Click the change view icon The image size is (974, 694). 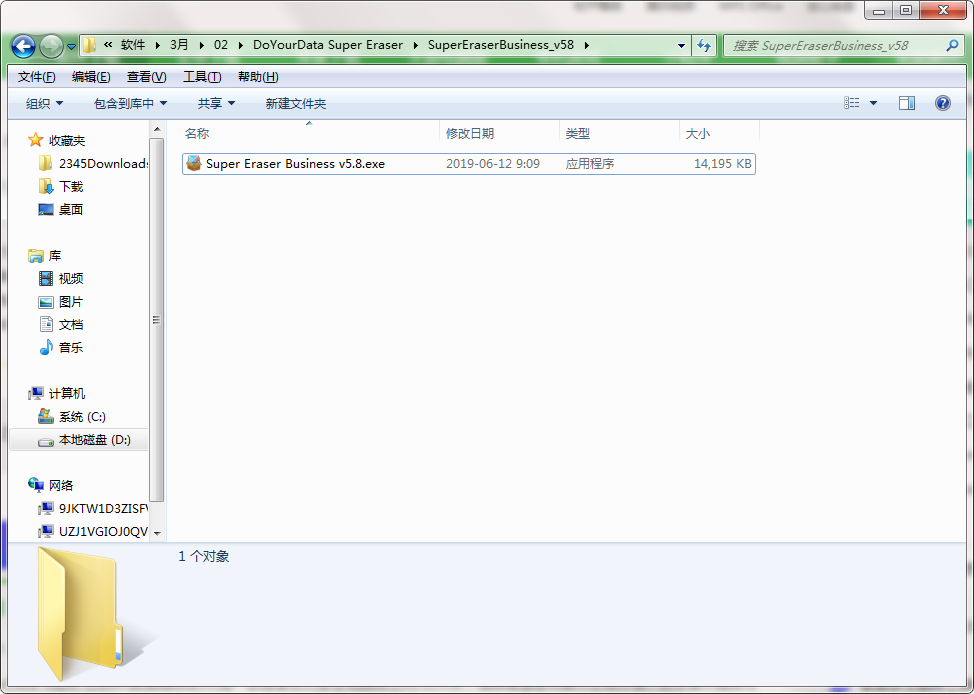click(852, 103)
